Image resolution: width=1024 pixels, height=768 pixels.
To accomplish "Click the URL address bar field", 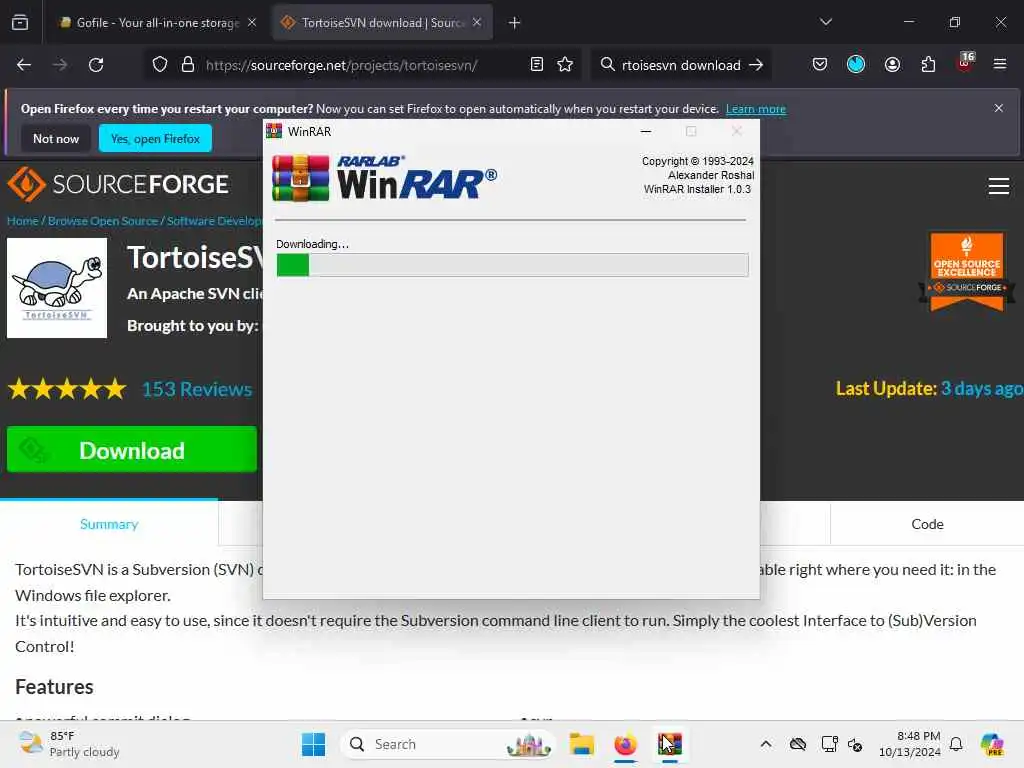I will [362, 65].
